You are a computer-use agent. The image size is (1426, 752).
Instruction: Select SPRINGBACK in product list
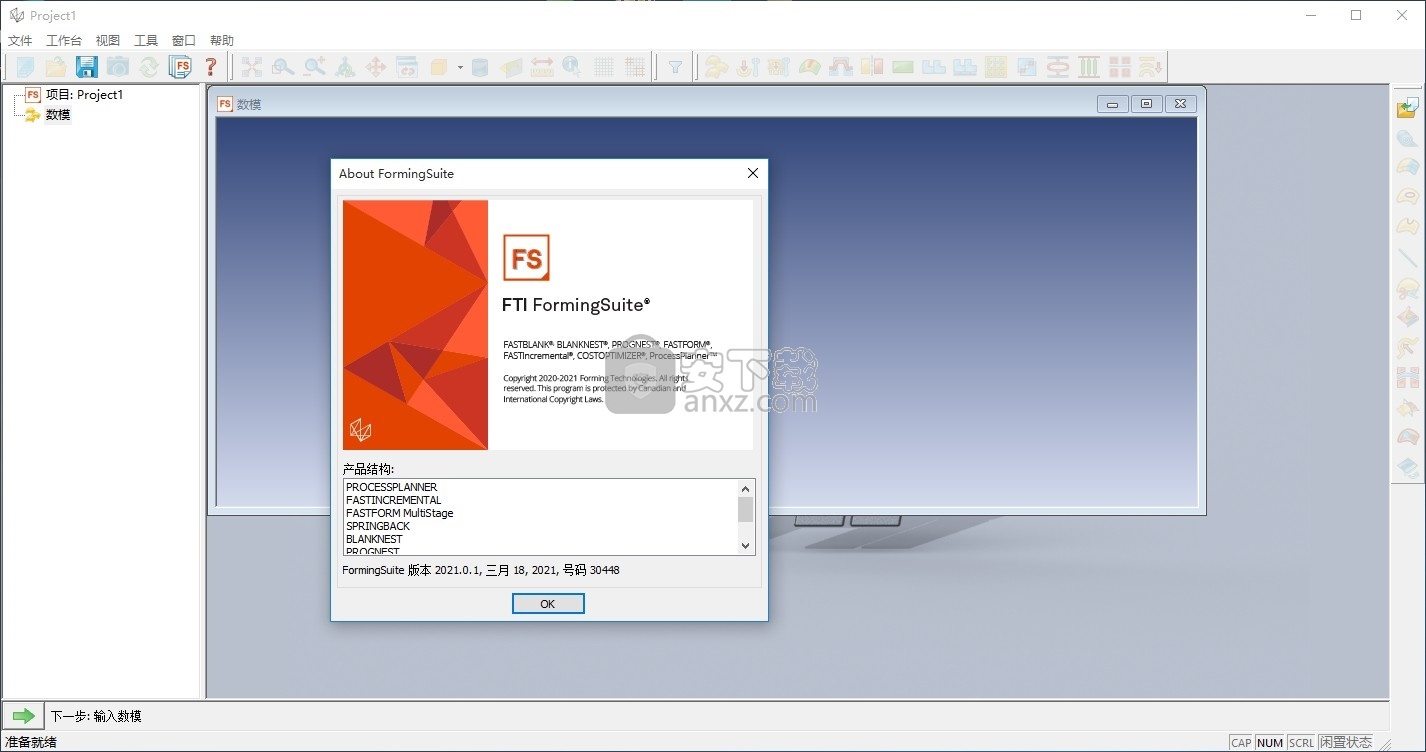coord(378,526)
